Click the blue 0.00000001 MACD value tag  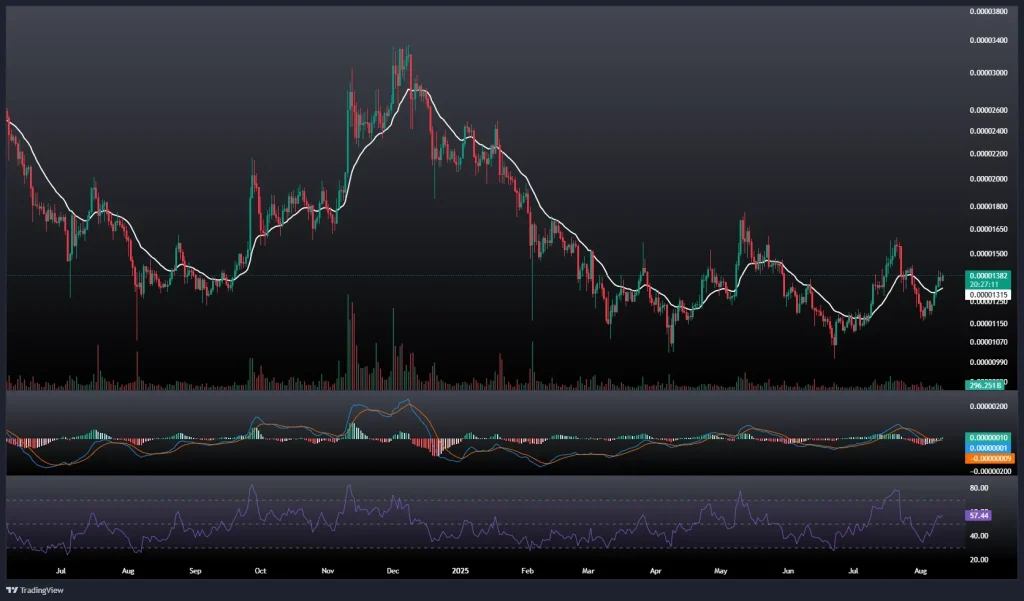coord(989,448)
